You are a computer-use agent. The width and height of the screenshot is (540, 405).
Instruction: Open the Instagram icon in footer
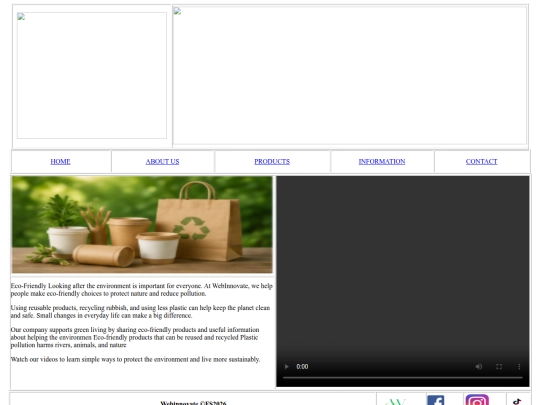(477, 400)
